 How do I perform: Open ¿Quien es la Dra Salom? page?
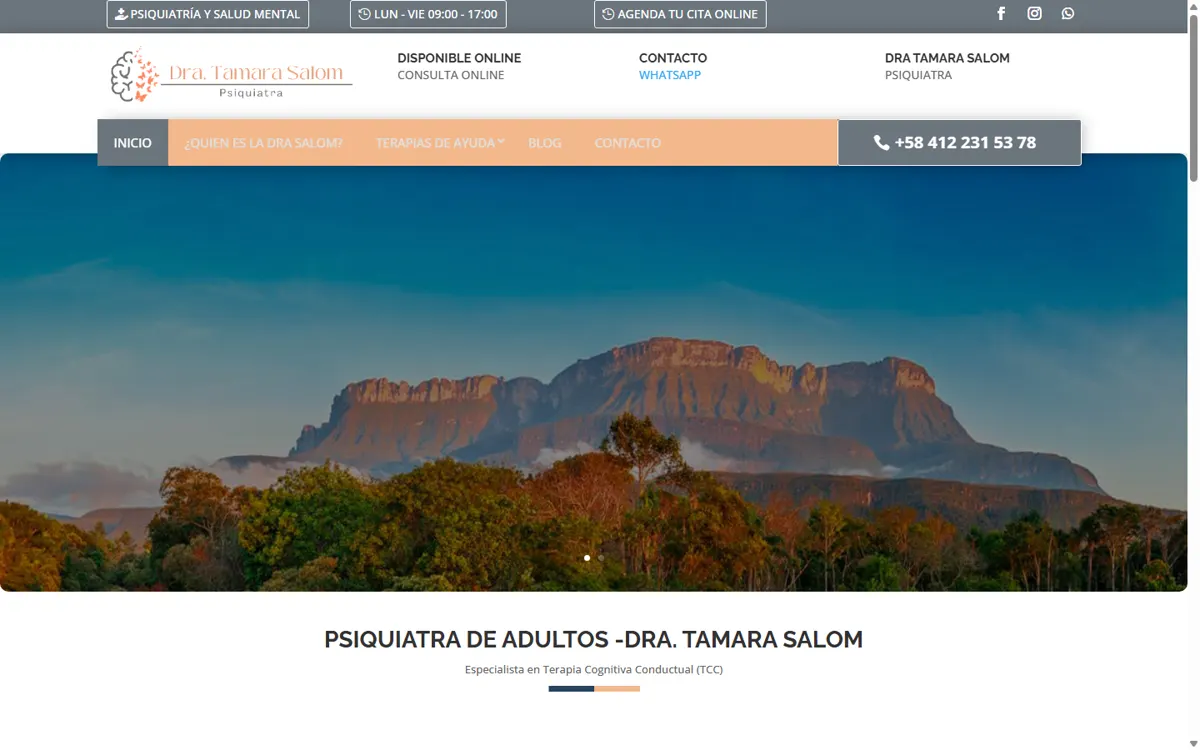click(263, 143)
